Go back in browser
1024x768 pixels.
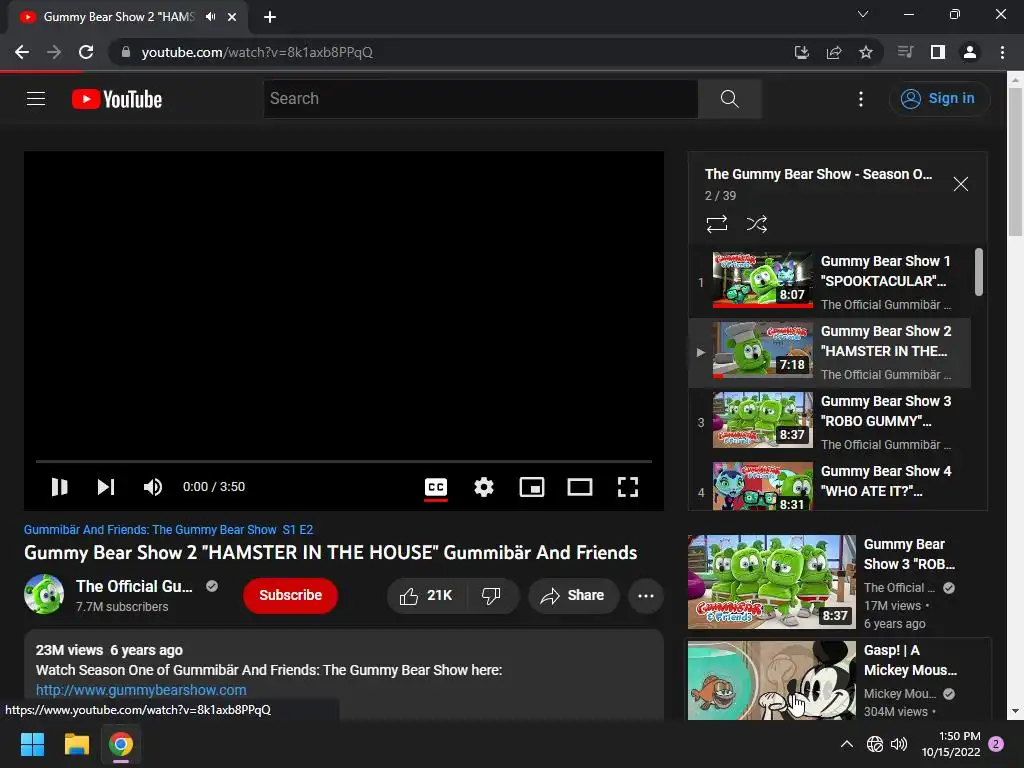point(22,52)
